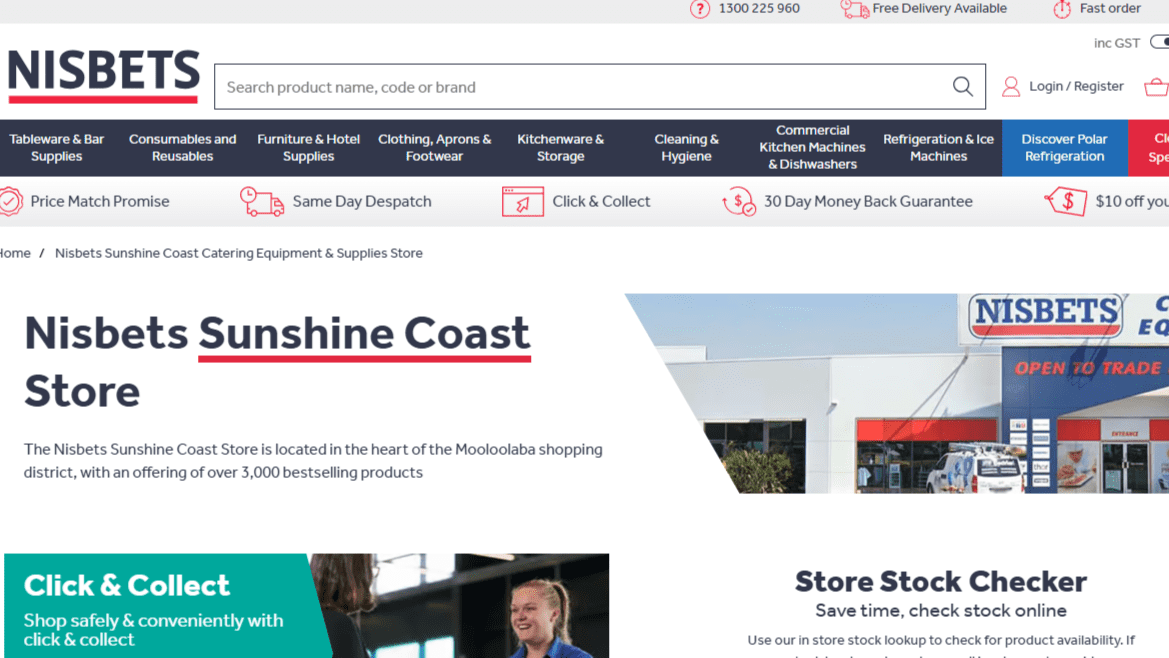Viewport: 1169px width, 658px height.
Task: Click the Fast order link
Action: pyautogui.click(x=1110, y=8)
